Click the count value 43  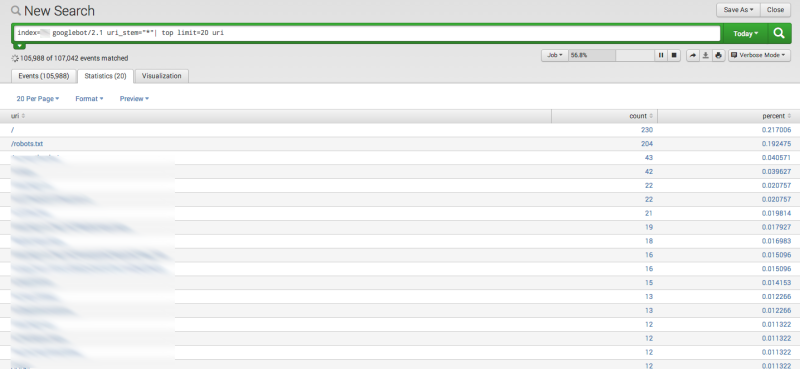(649, 158)
